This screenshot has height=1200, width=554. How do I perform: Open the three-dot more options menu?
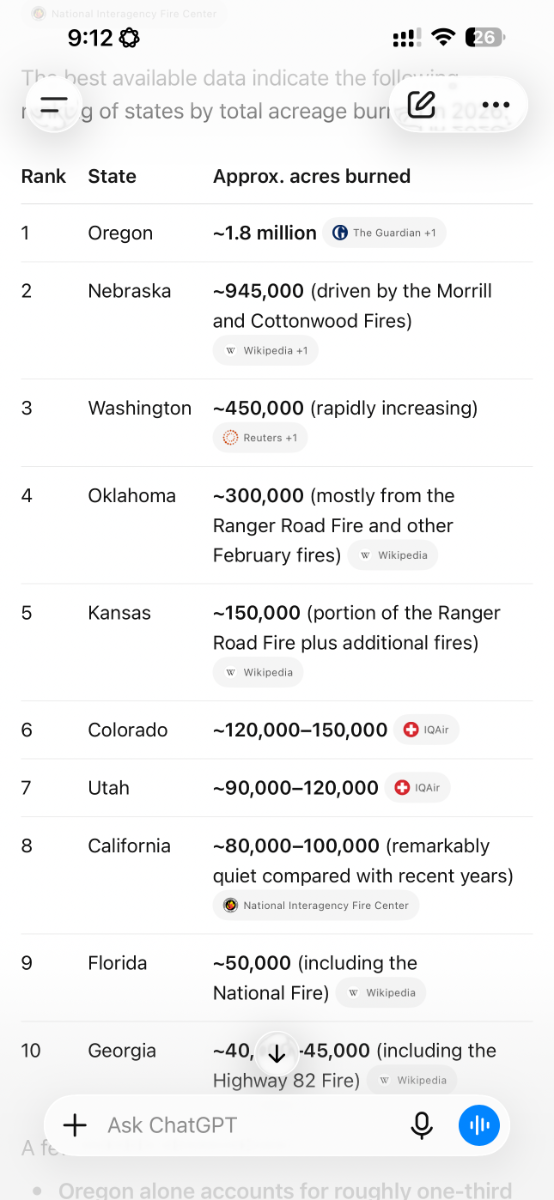[x=496, y=105]
